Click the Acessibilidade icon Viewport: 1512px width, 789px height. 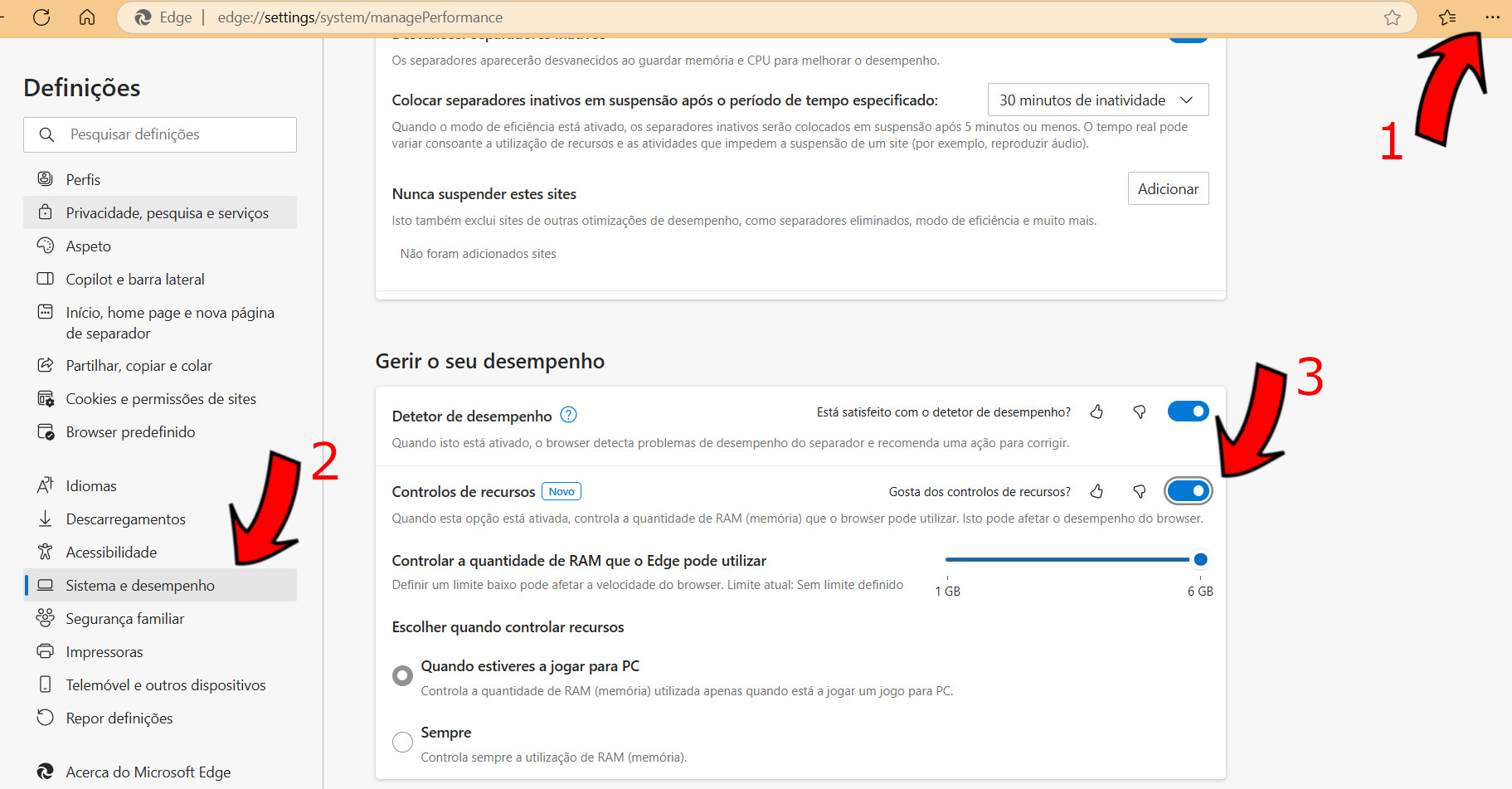[46, 552]
